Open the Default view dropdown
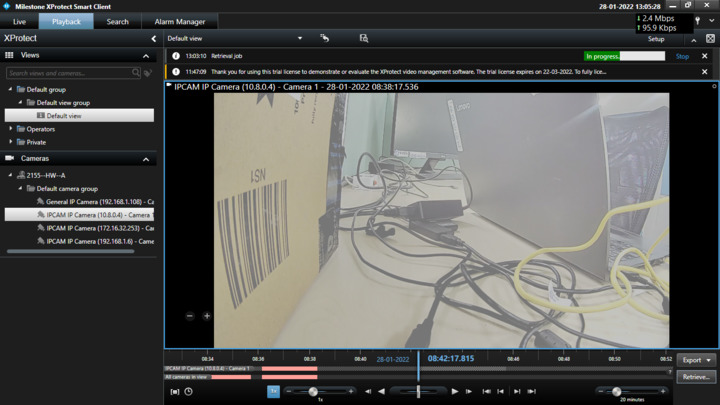 pyautogui.click(x=299, y=39)
